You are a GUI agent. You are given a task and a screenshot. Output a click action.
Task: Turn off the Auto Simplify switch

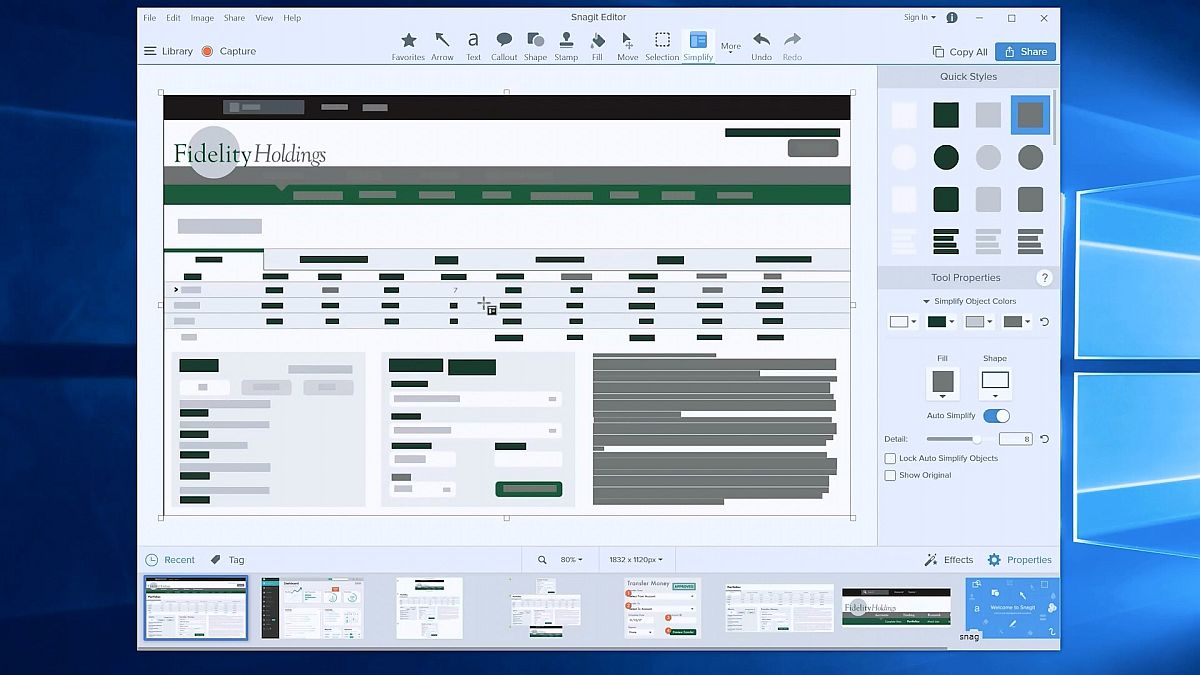click(996, 416)
